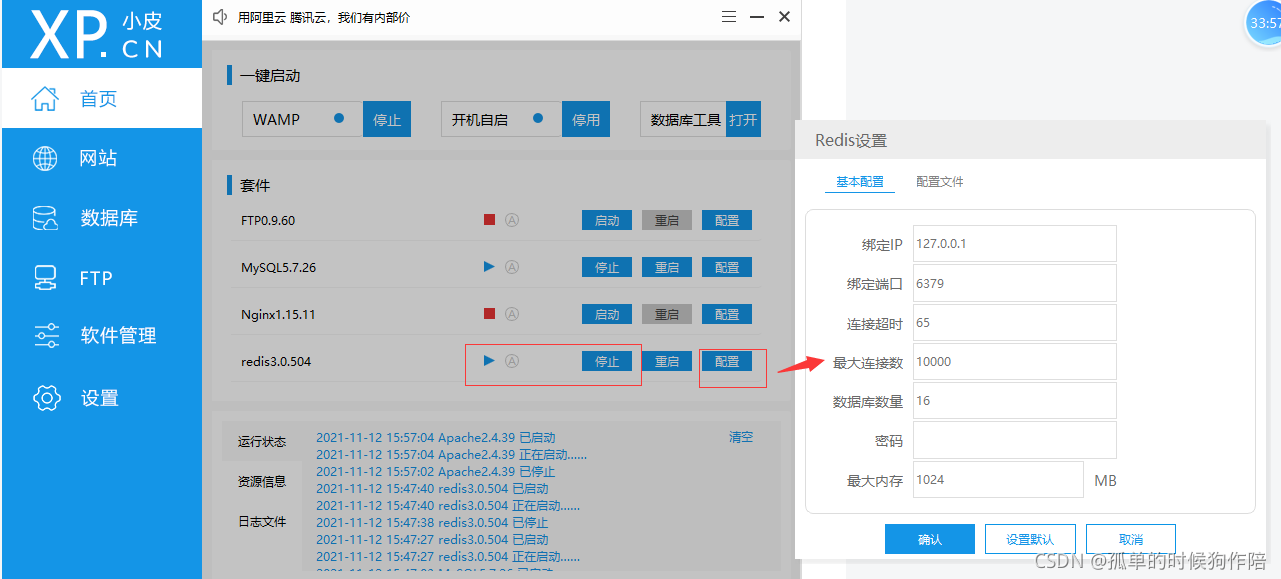Image resolution: width=1281 pixels, height=579 pixels.
Task: Stop MySQL5.7.26 service
Action: pos(607,267)
